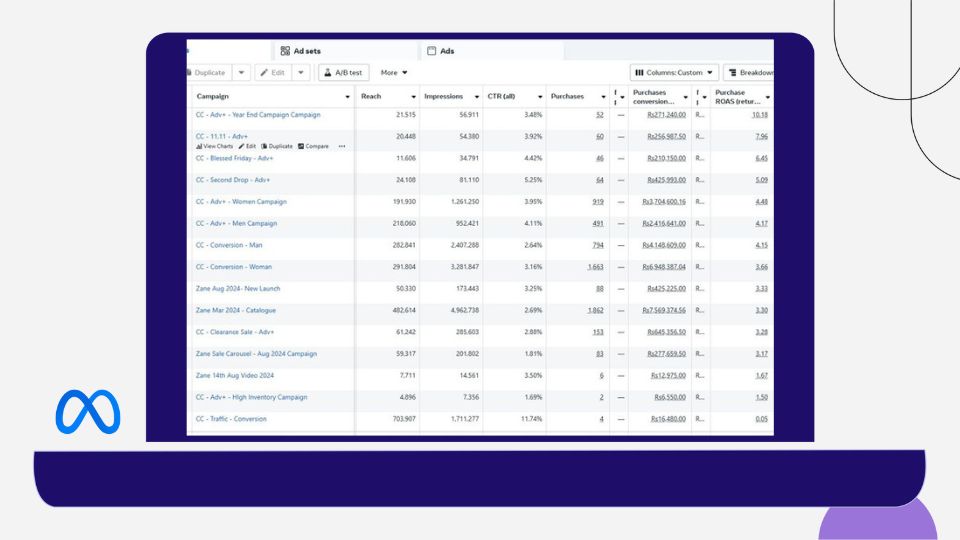Switch to the Ad sets tab

coord(301,51)
